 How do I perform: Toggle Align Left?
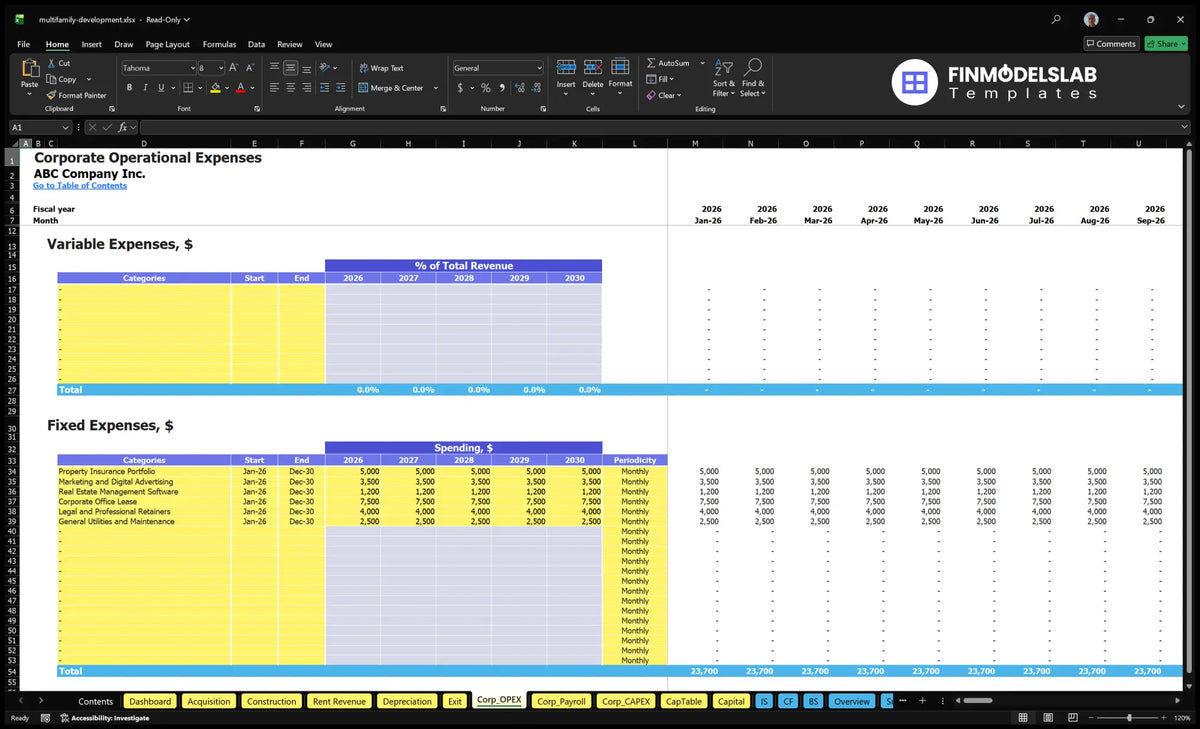pos(274,88)
